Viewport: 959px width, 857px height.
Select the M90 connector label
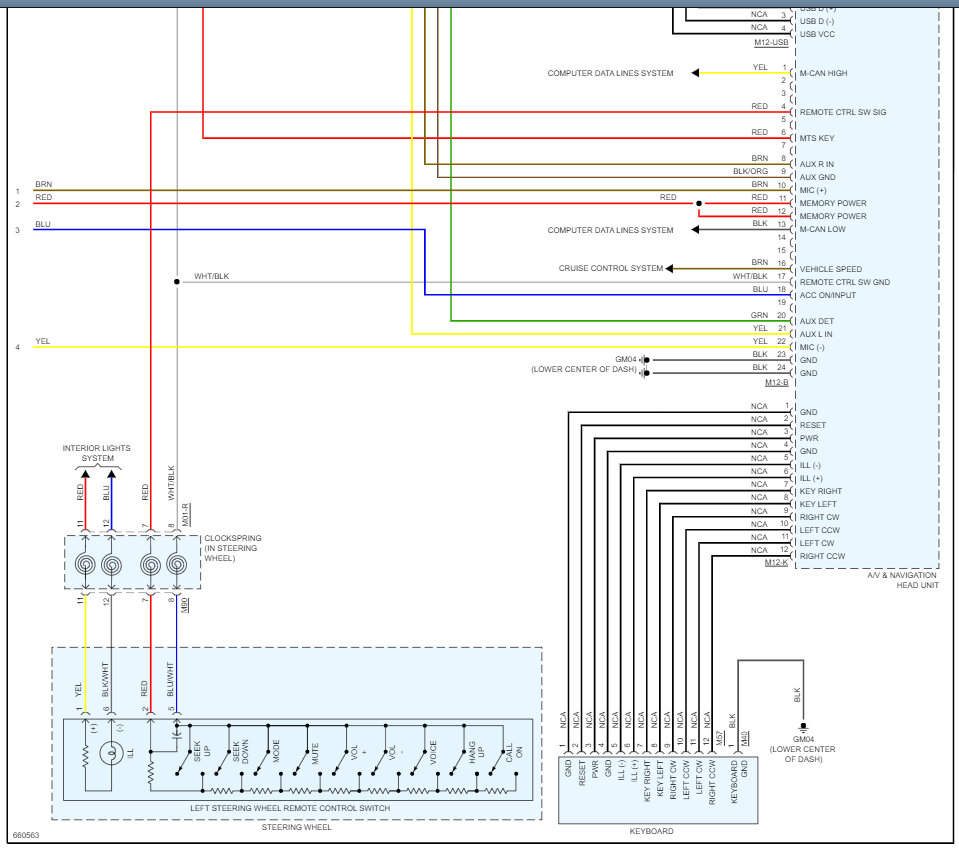pyautogui.click(x=185, y=605)
